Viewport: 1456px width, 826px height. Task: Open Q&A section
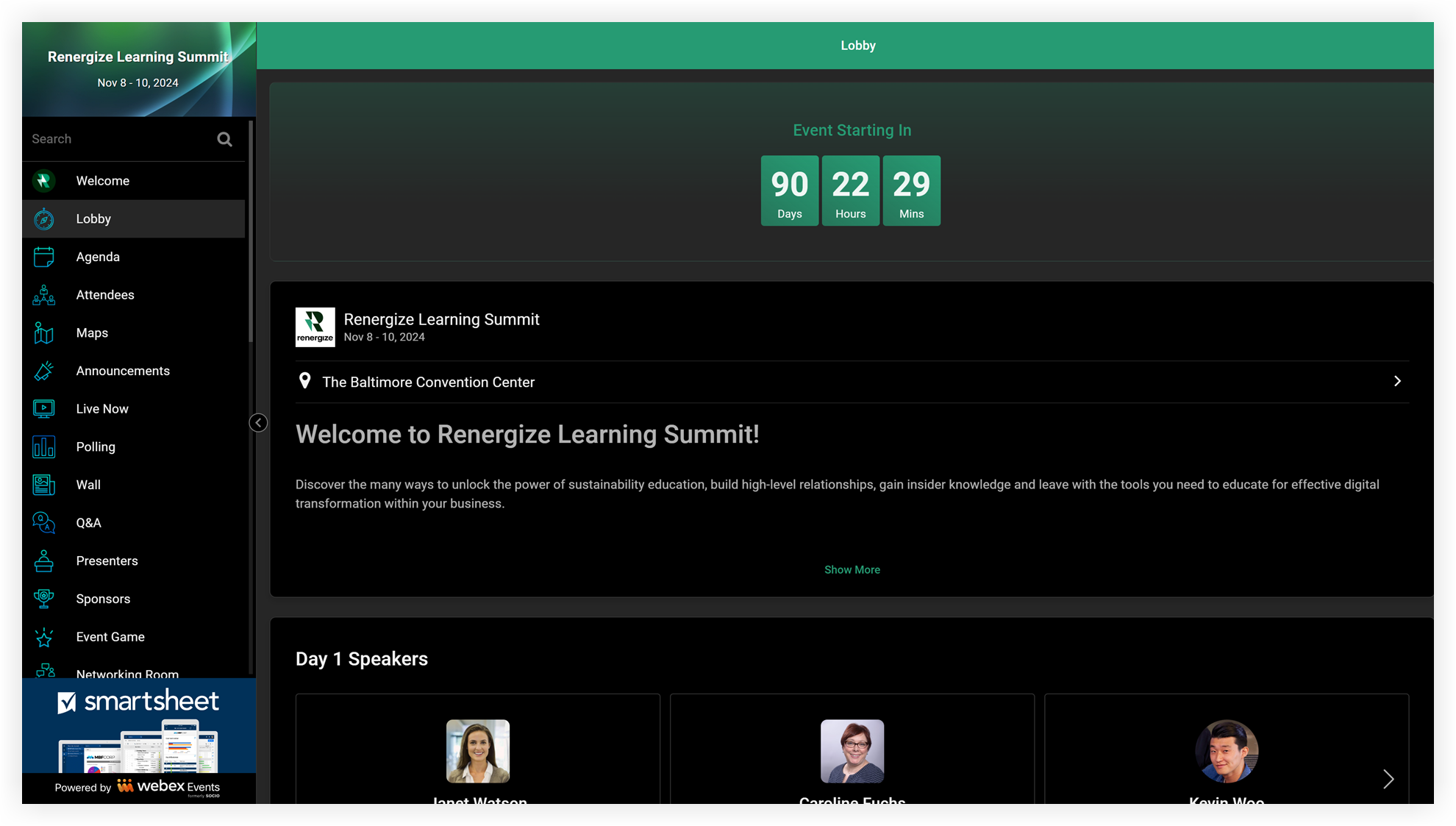[134, 523]
